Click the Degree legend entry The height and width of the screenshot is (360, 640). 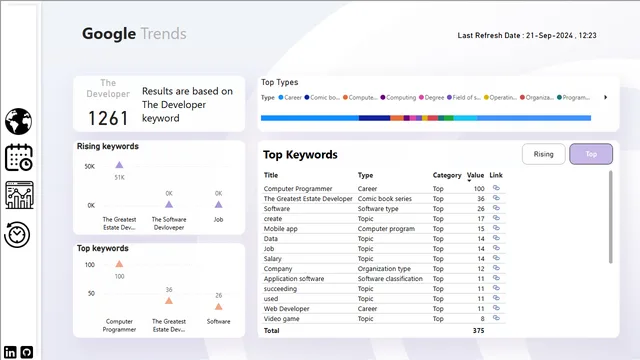[431, 98]
